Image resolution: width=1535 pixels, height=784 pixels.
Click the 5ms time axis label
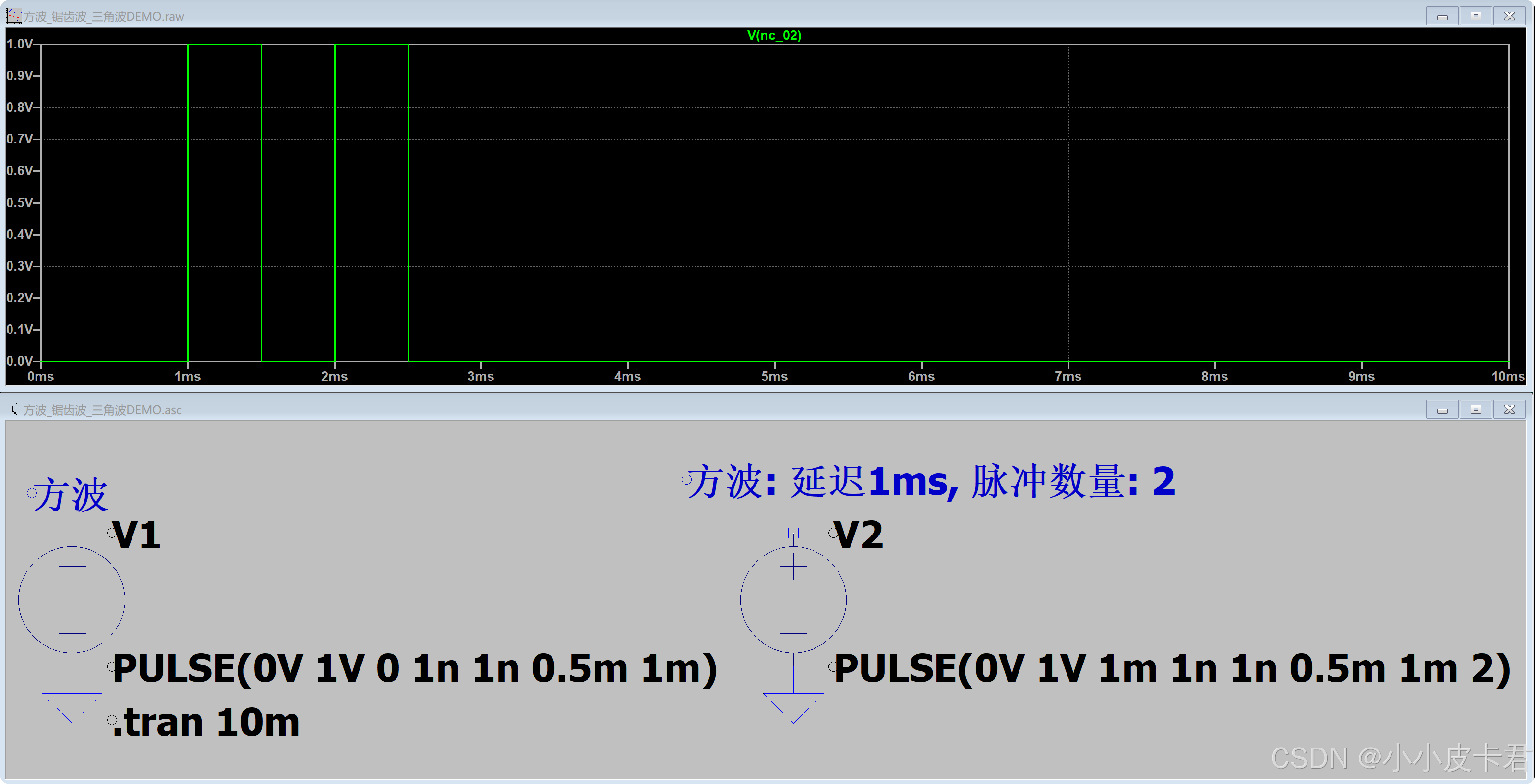tap(774, 377)
